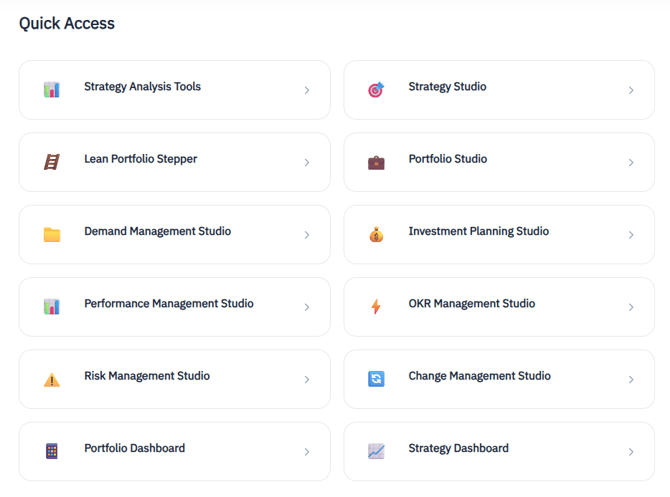This screenshot has height=497, width=670.
Task: Click the calculator icon for Portfolio Dashboard
Action: 52,452
